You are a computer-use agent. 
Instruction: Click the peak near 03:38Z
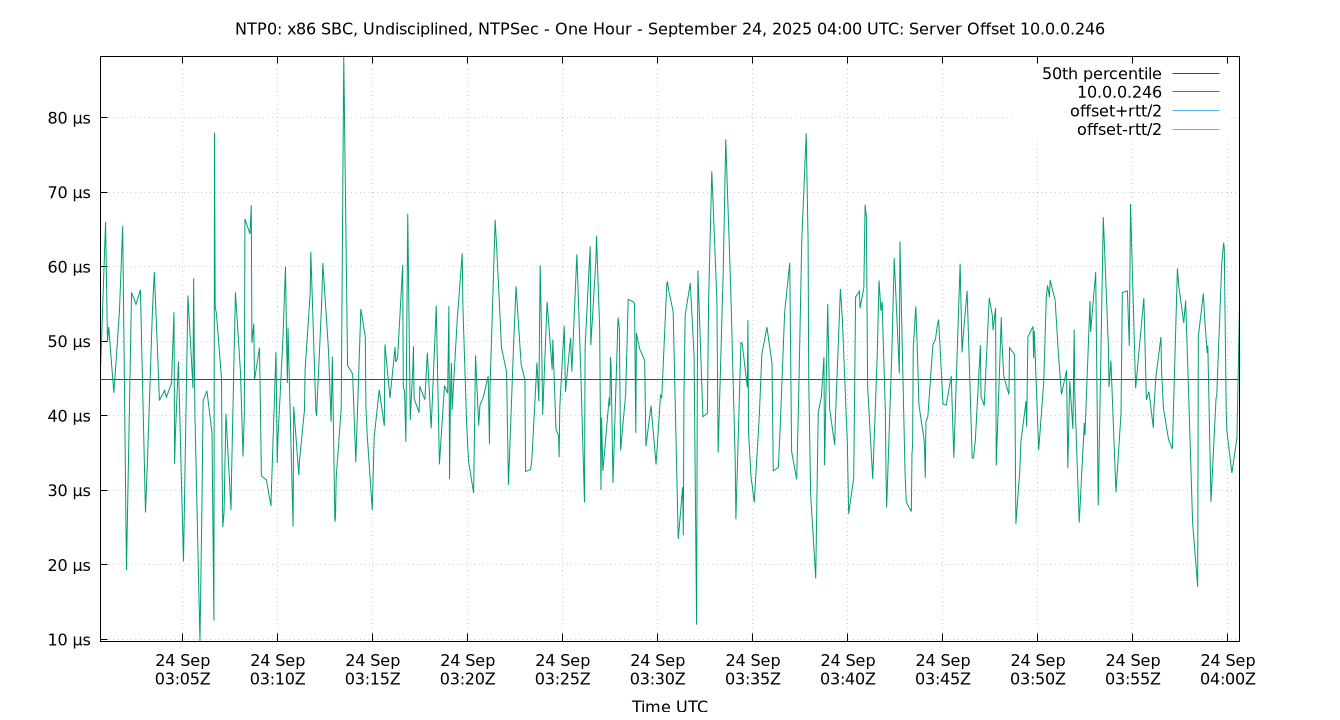tap(807, 135)
